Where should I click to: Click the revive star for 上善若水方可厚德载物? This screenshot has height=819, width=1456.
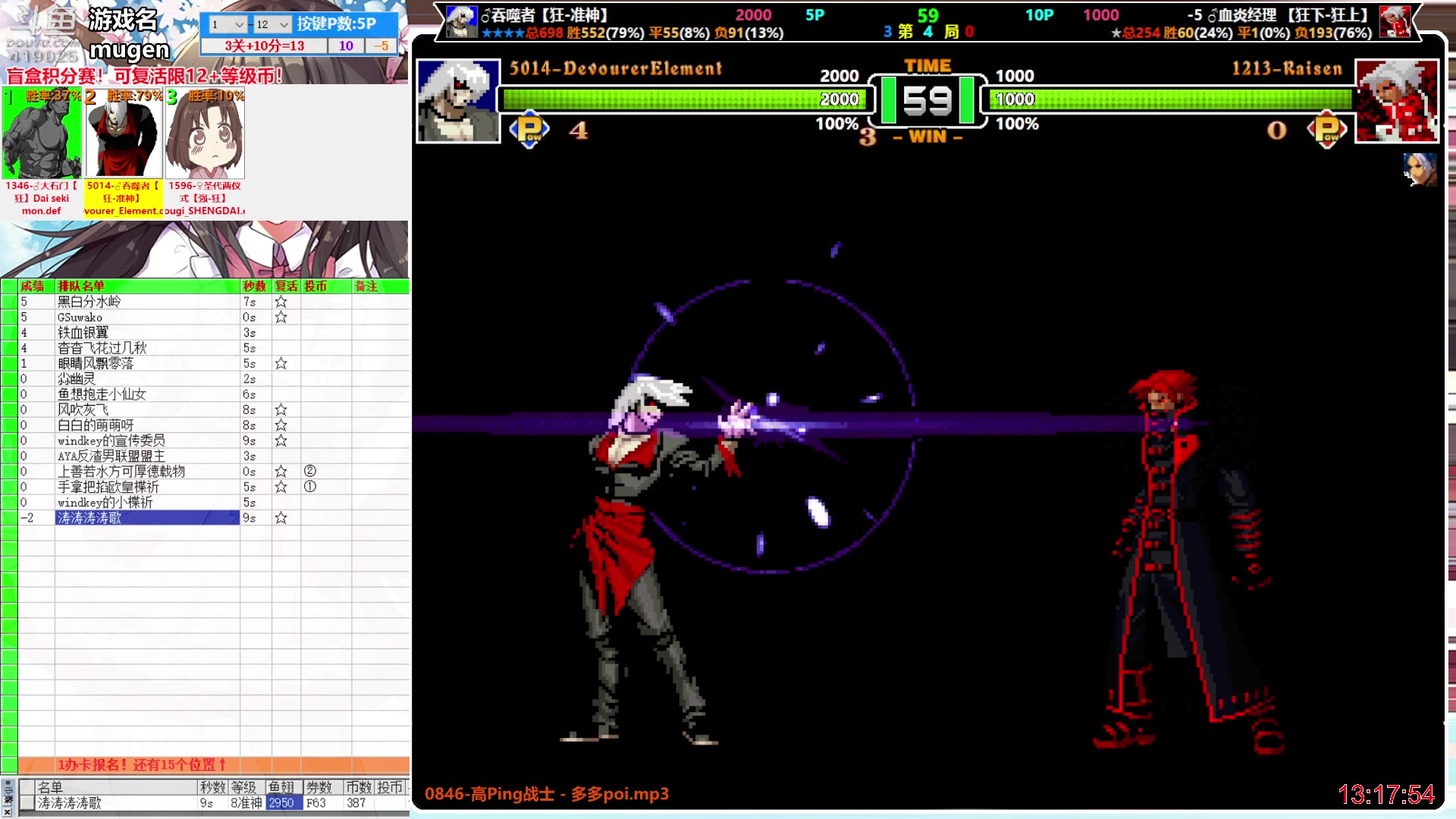[281, 472]
